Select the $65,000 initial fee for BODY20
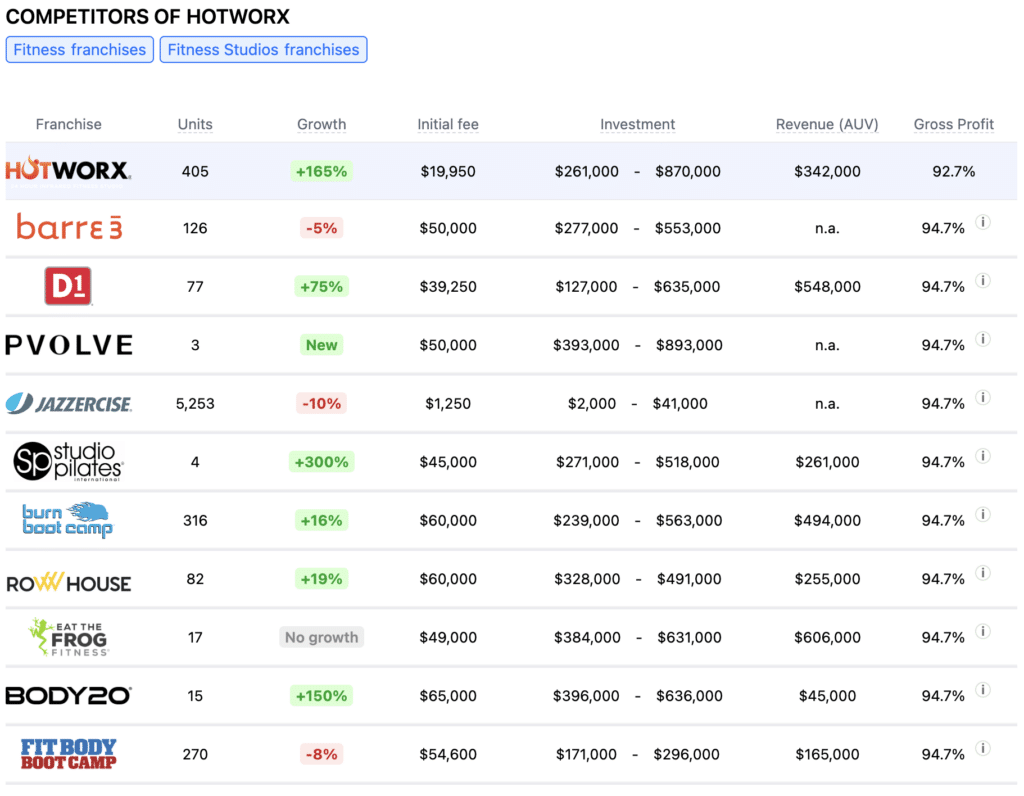This screenshot has height=796, width=1024. (x=448, y=695)
